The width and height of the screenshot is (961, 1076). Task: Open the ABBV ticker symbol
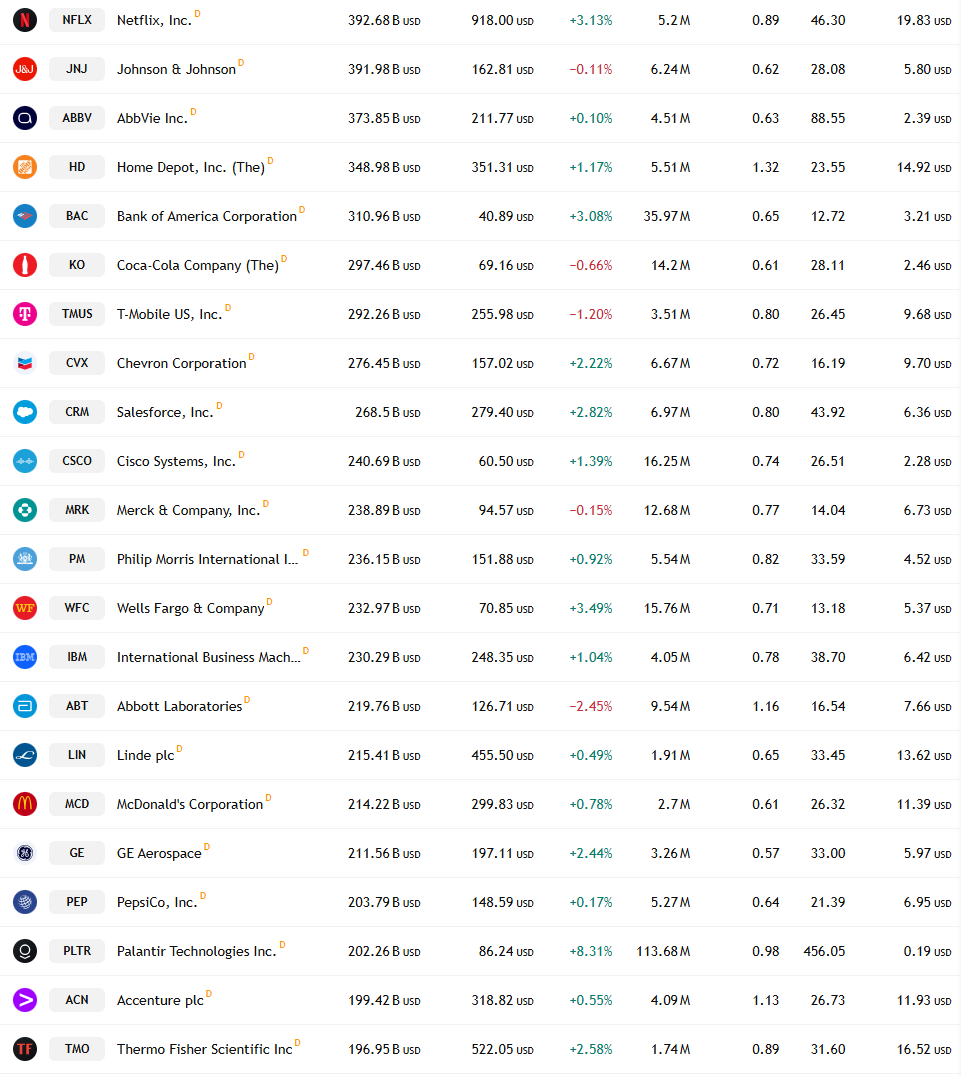pos(77,118)
